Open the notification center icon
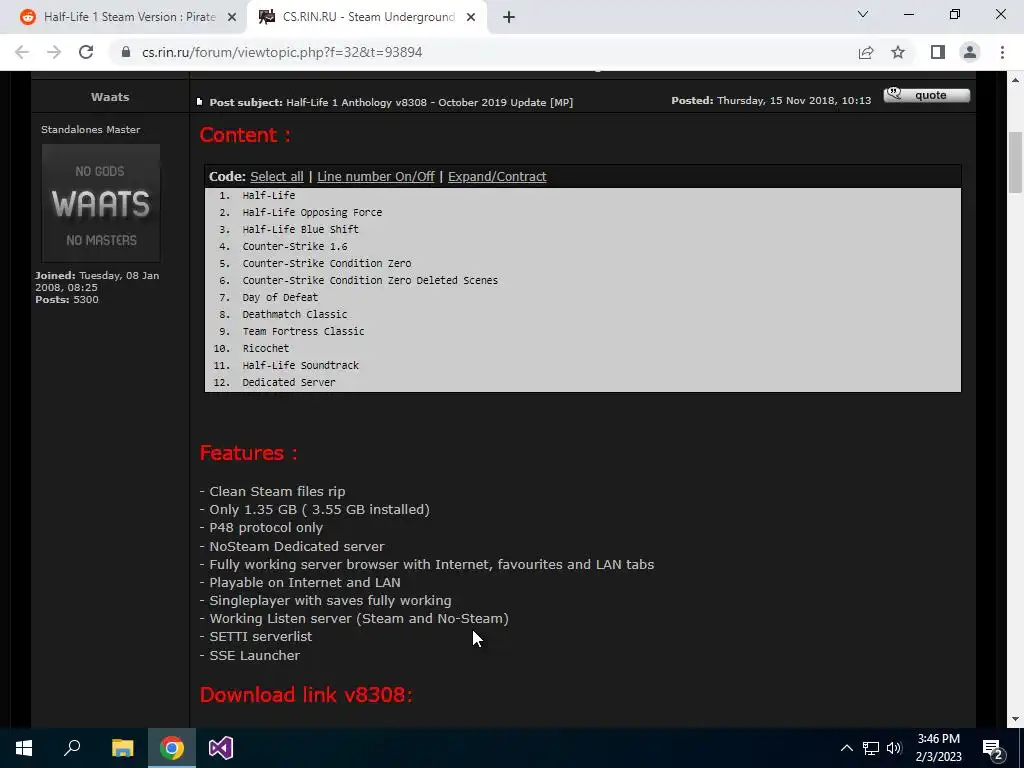The height and width of the screenshot is (768, 1024). [x=993, y=748]
